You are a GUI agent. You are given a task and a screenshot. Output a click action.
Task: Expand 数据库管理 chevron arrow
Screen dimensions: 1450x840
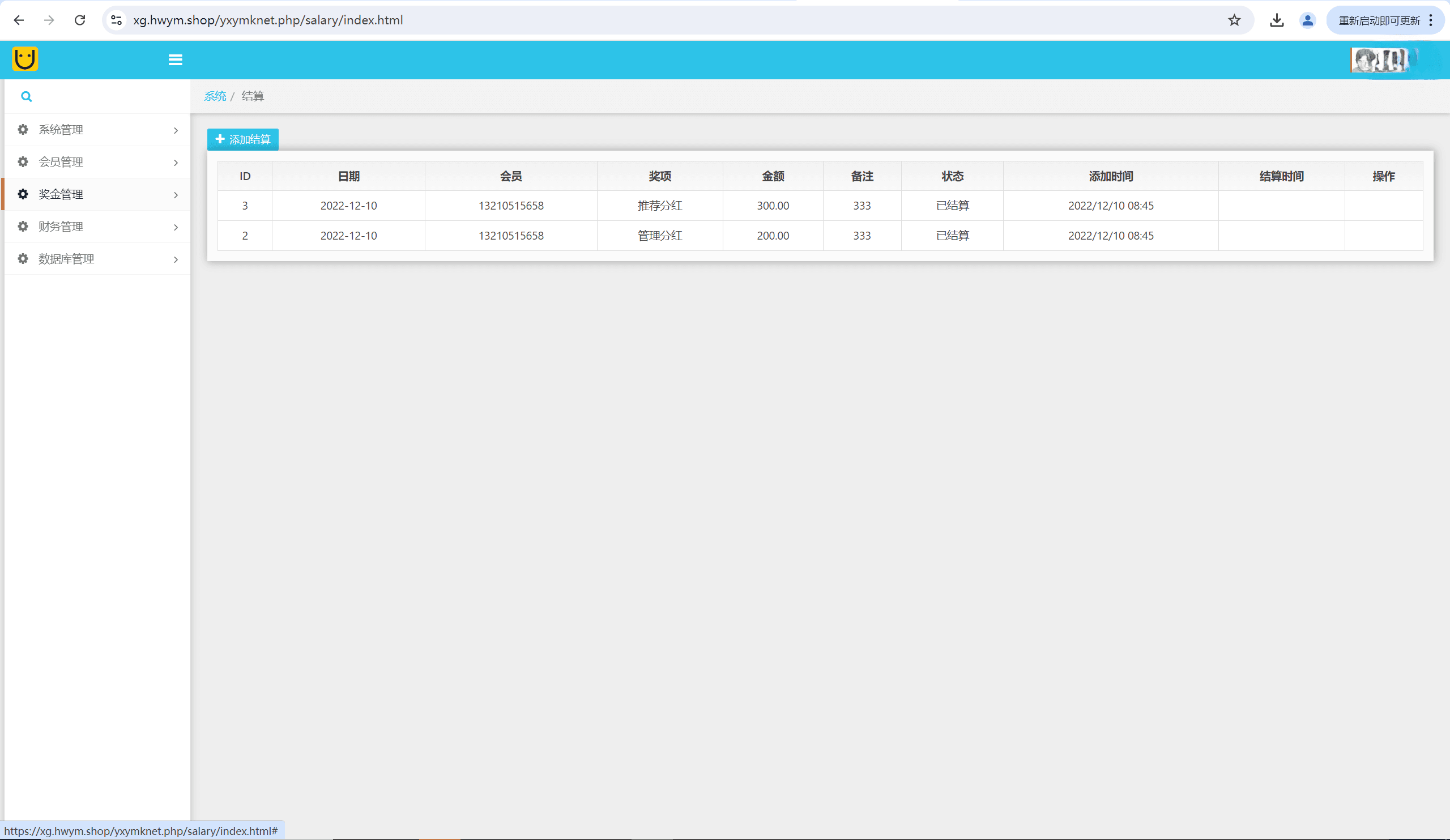(176, 259)
